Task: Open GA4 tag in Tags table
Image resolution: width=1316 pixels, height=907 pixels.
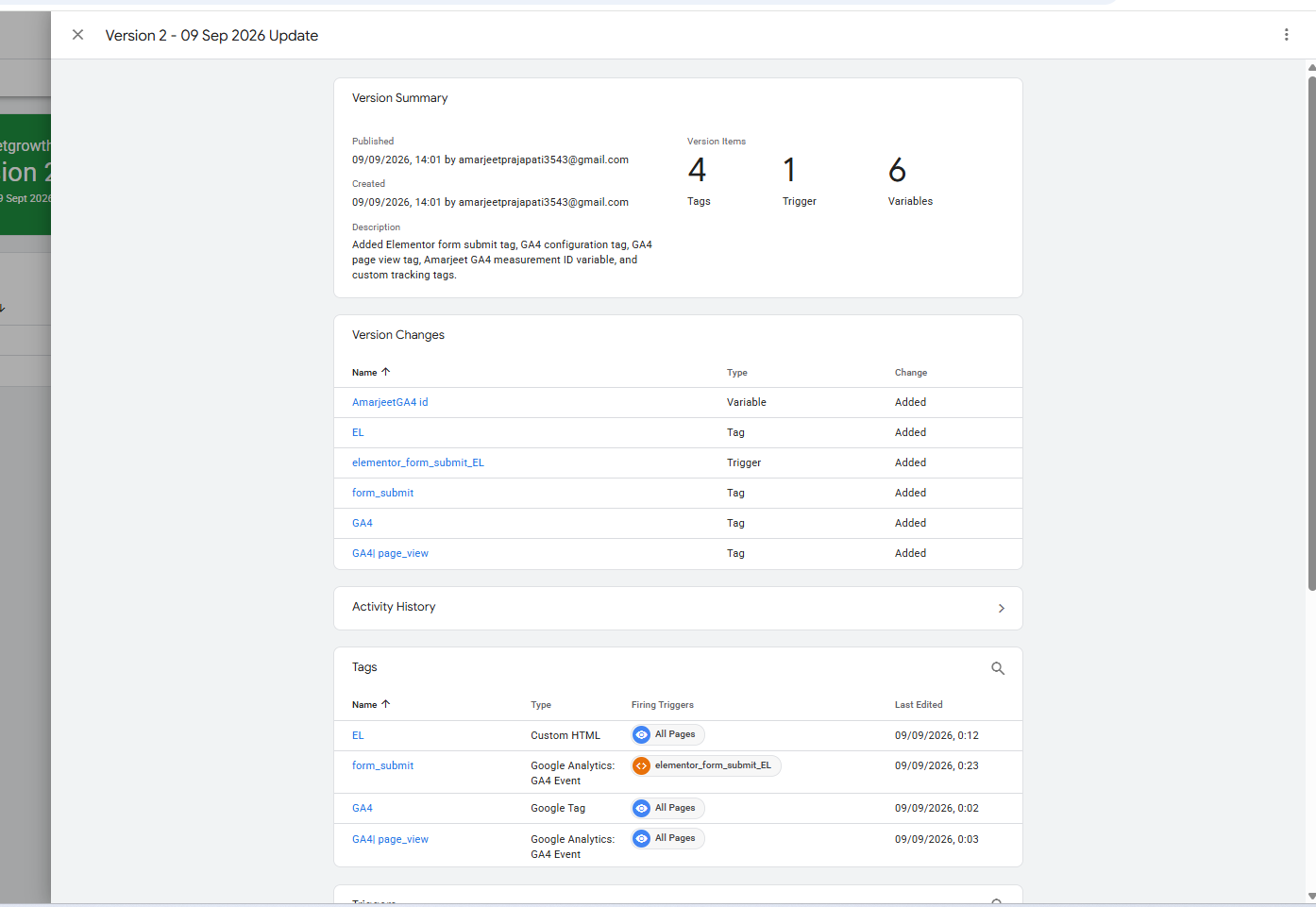Action: (363, 808)
